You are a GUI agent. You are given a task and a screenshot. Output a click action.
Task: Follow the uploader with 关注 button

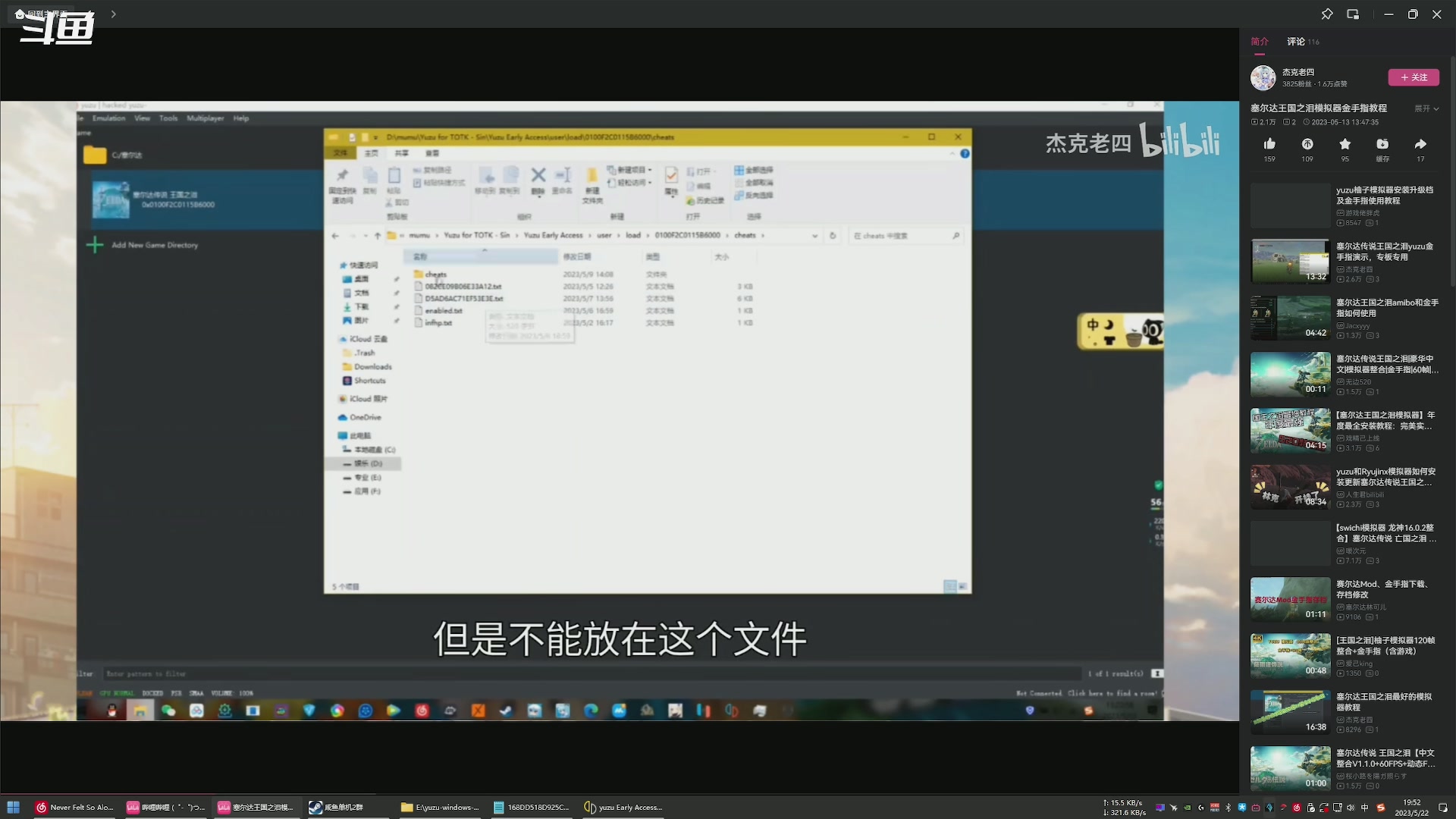point(1414,77)
